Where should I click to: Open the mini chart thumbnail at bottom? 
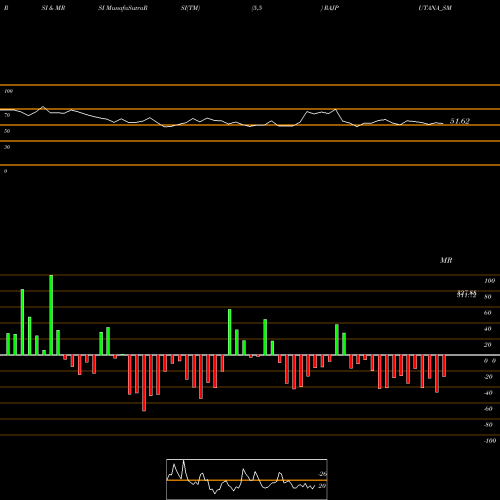coord(247,479)
